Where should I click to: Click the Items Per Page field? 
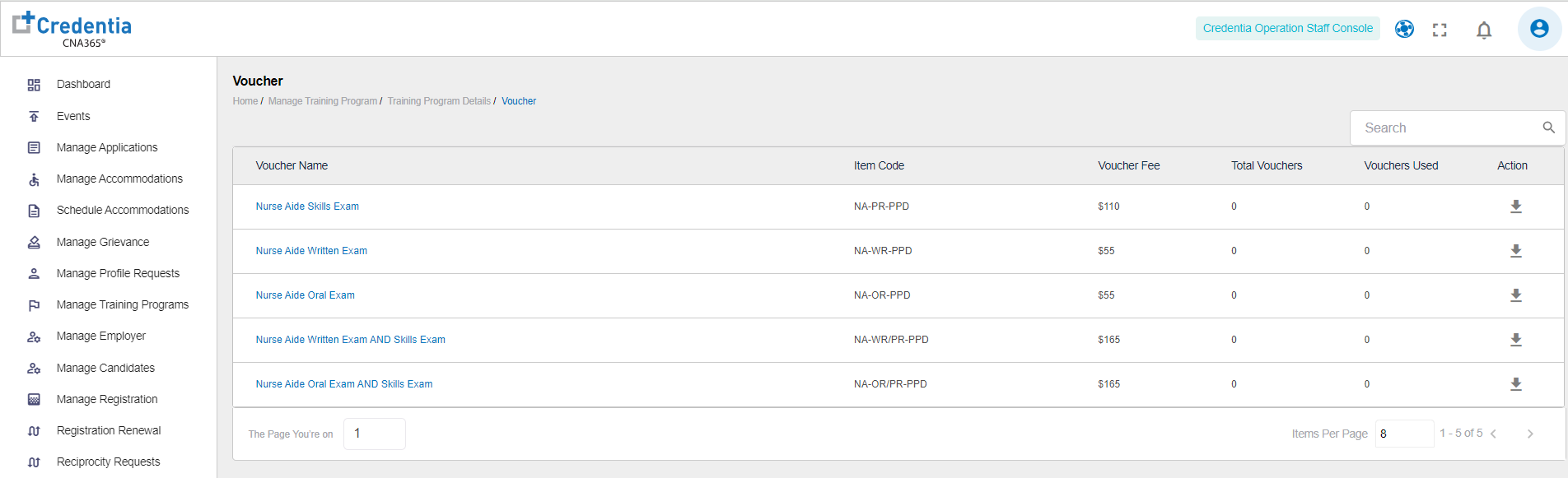1403,434
